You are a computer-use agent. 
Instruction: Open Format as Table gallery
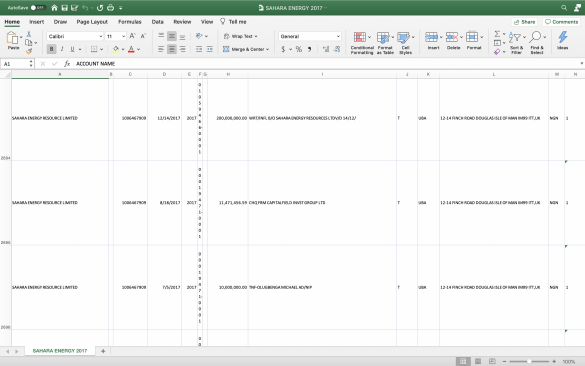pyautogui.click(x=383, y=37)
